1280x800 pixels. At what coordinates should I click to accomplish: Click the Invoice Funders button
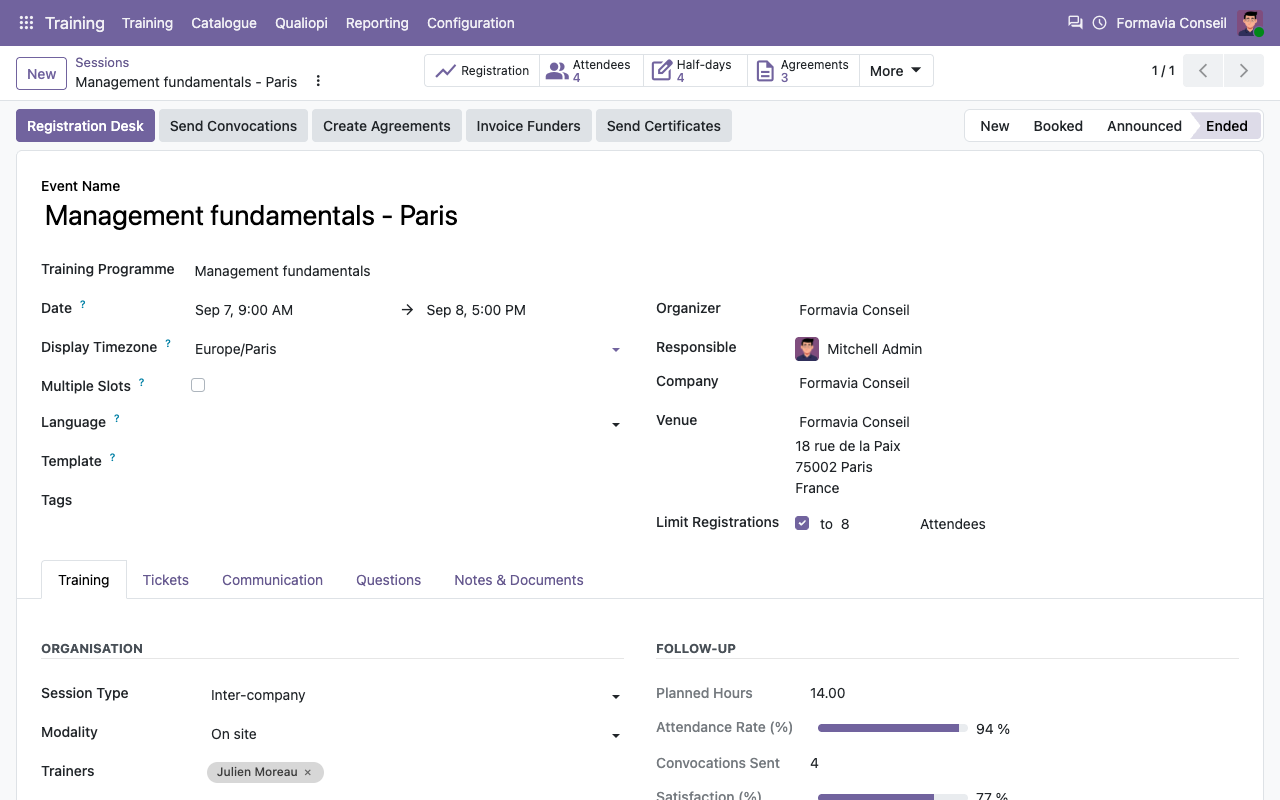pyautogui.click(x=528, y=126)
